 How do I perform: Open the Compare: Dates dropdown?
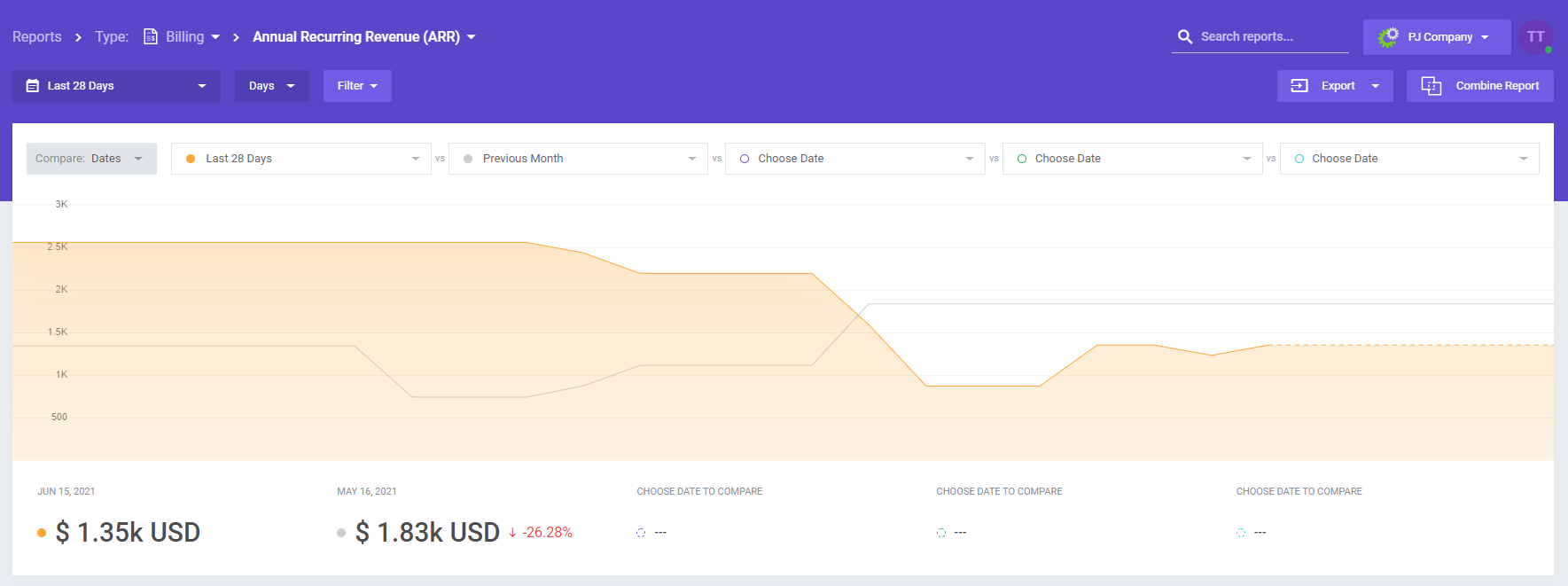tap(91, 159)
